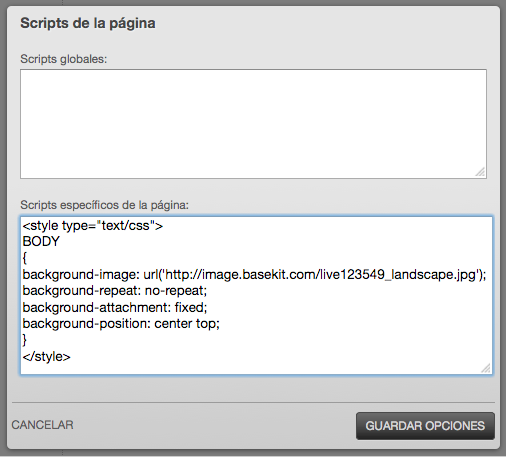Click the word "fixed" in the code

point(189,307)
